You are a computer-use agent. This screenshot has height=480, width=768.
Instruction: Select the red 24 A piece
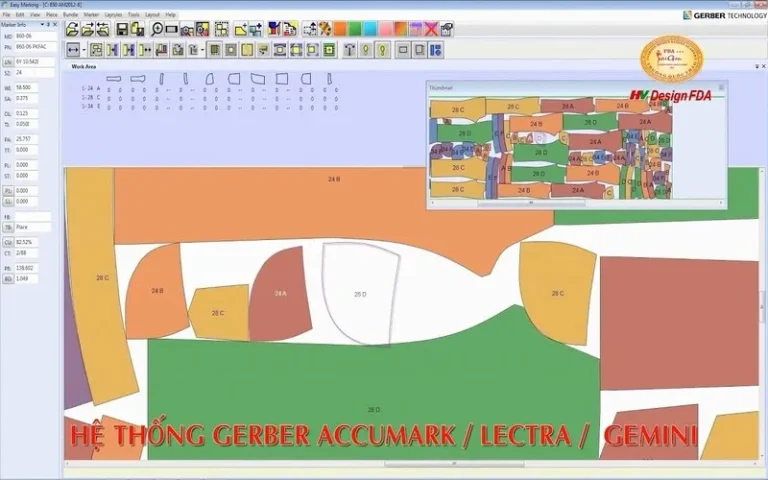tap(280, 293)
